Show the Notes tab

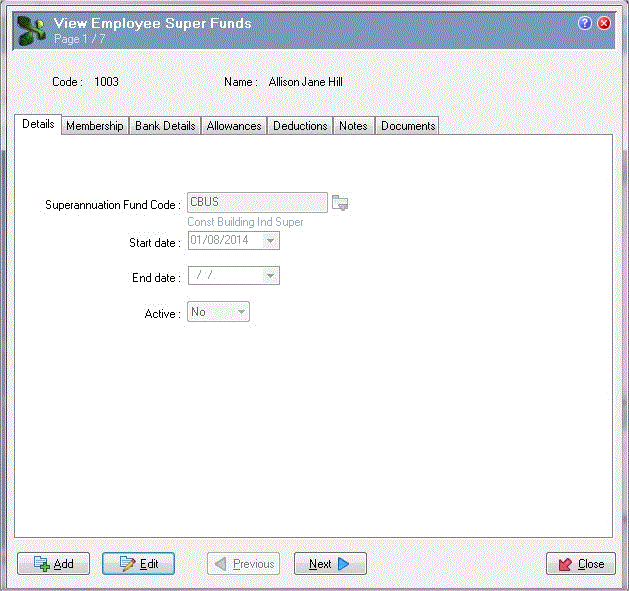[353, 126]
